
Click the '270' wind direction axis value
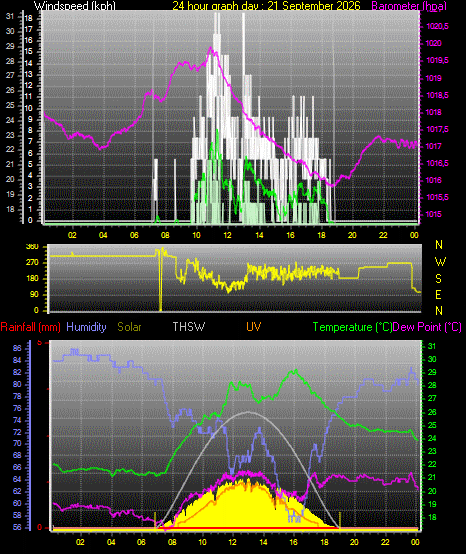(33, 263)
